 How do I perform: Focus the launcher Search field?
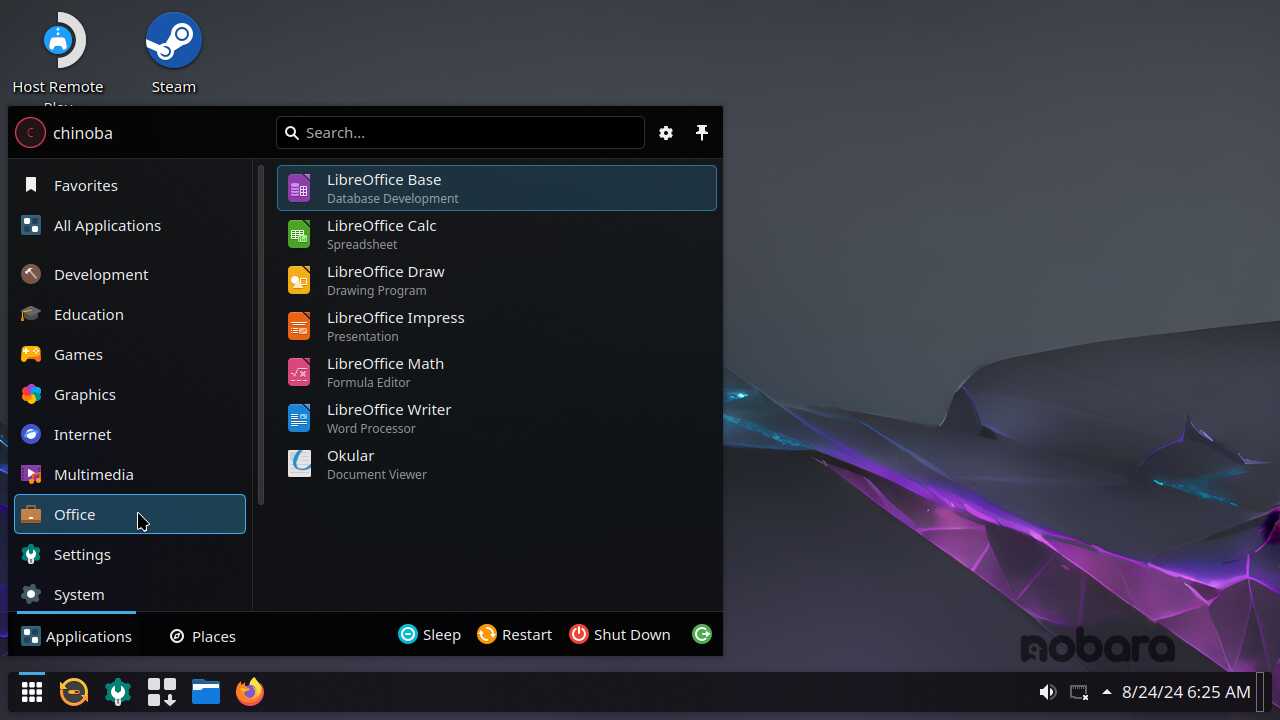coord(460,132)
